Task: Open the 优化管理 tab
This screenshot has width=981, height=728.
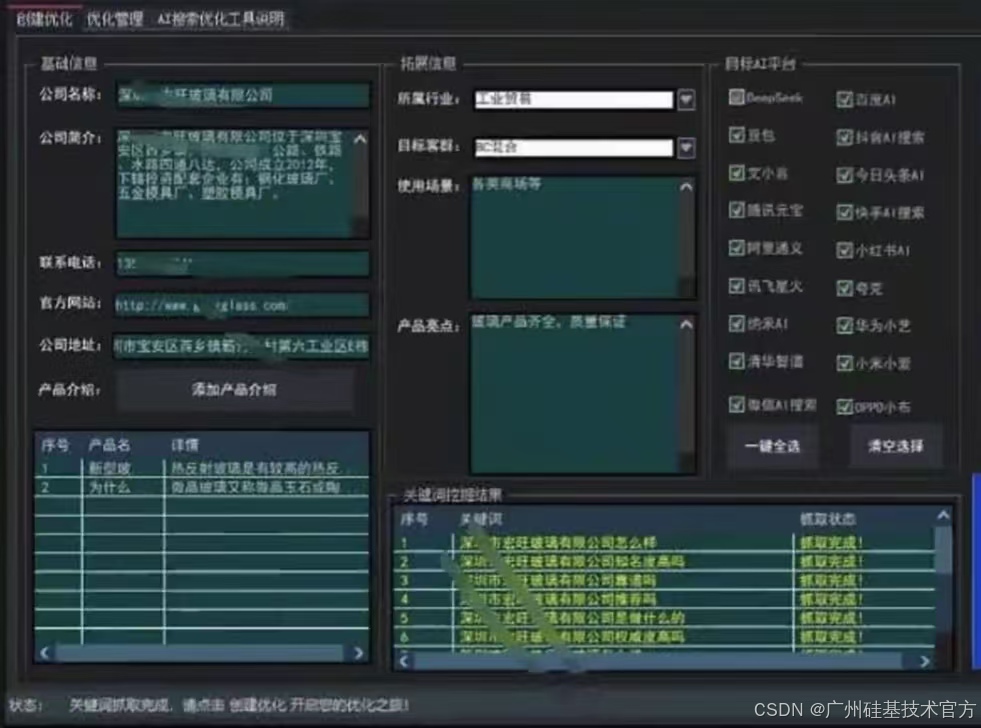Action: (x=115, y=19)
